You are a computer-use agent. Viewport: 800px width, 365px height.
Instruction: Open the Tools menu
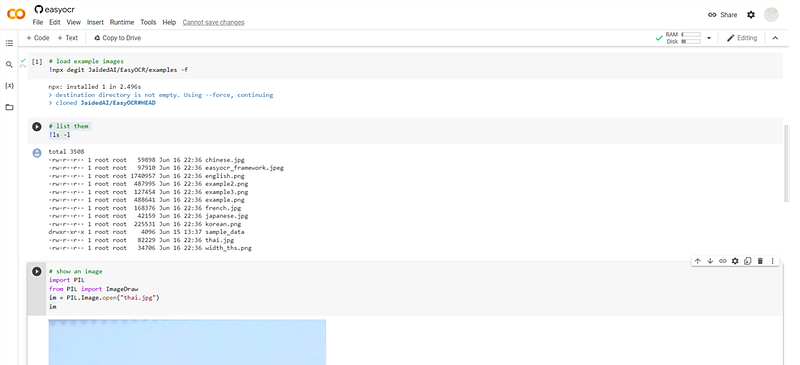point(148,22)
